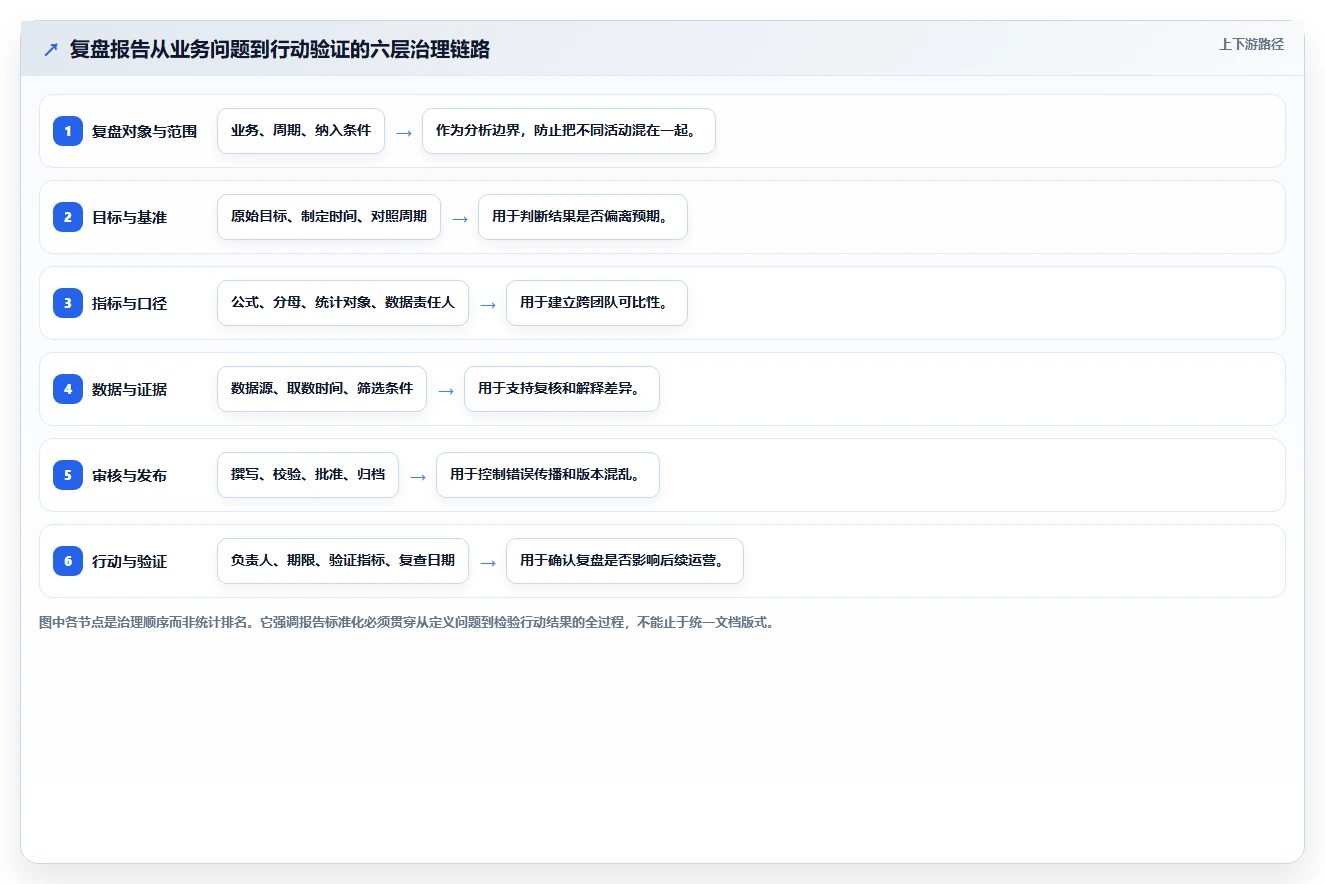1325x884 pixels.
Task: Click the 上下游路径 label
Action: pyautogui.click(x=1251, y=44)
